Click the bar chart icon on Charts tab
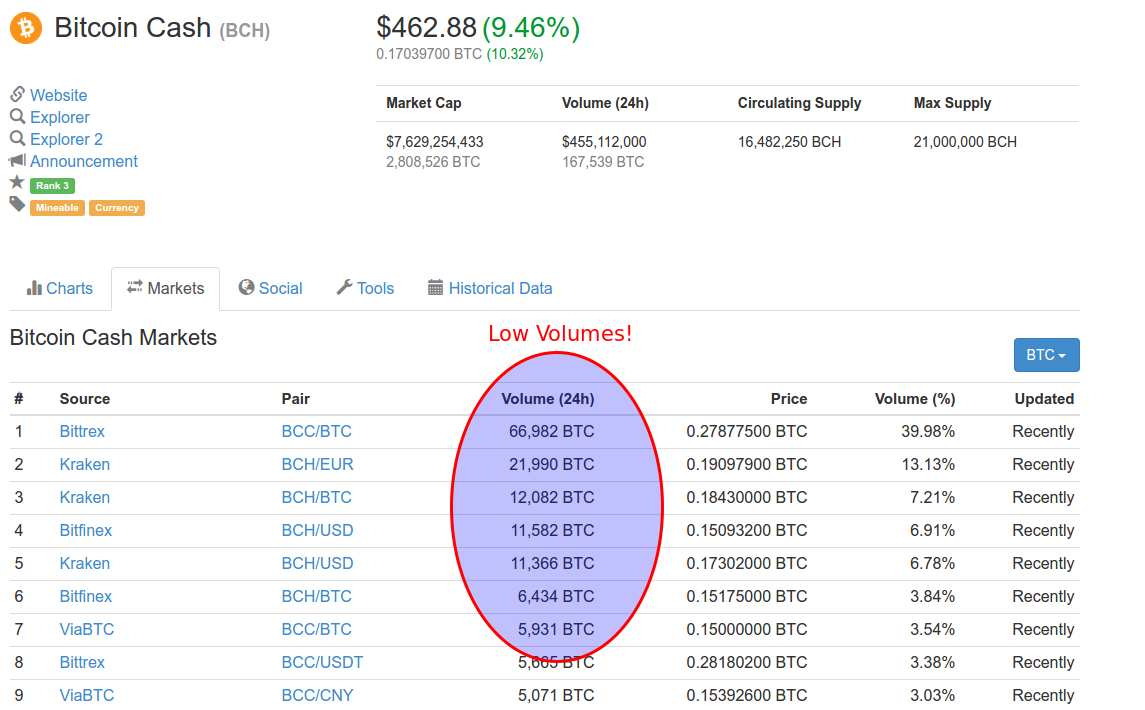 click(34, 288)
